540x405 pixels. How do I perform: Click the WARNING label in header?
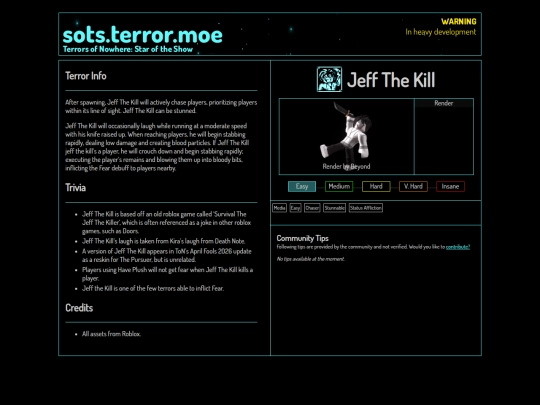[x=459, y=22]
